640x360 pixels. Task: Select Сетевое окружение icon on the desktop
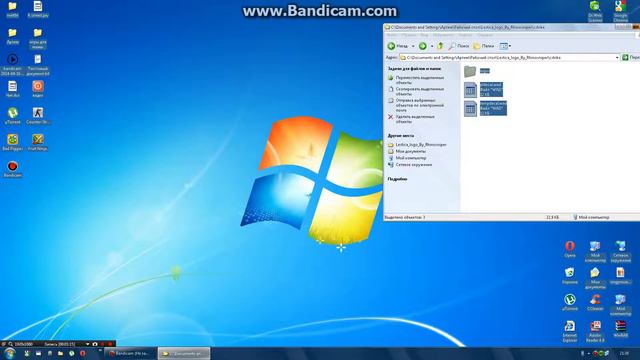(620, 251)
